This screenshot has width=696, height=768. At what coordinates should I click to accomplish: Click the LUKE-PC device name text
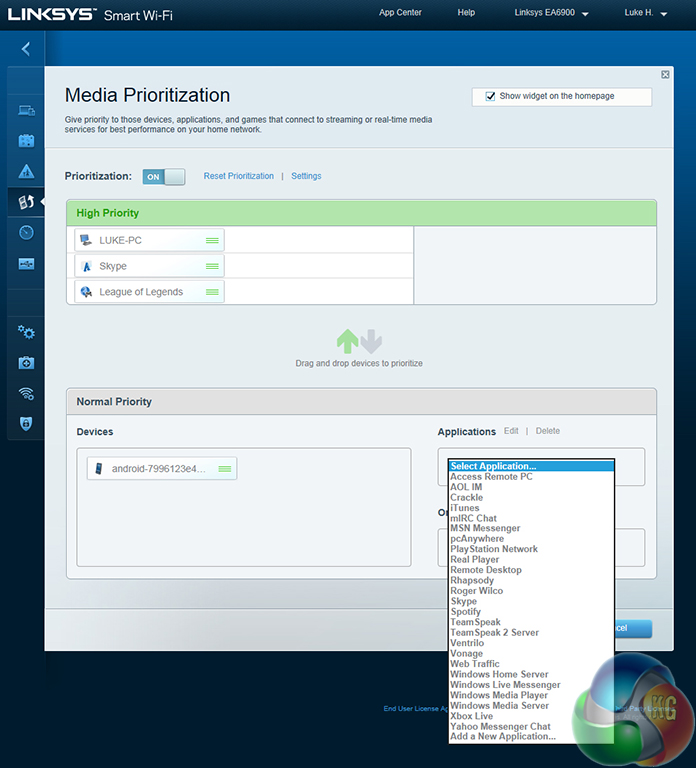tap(120, 240)
